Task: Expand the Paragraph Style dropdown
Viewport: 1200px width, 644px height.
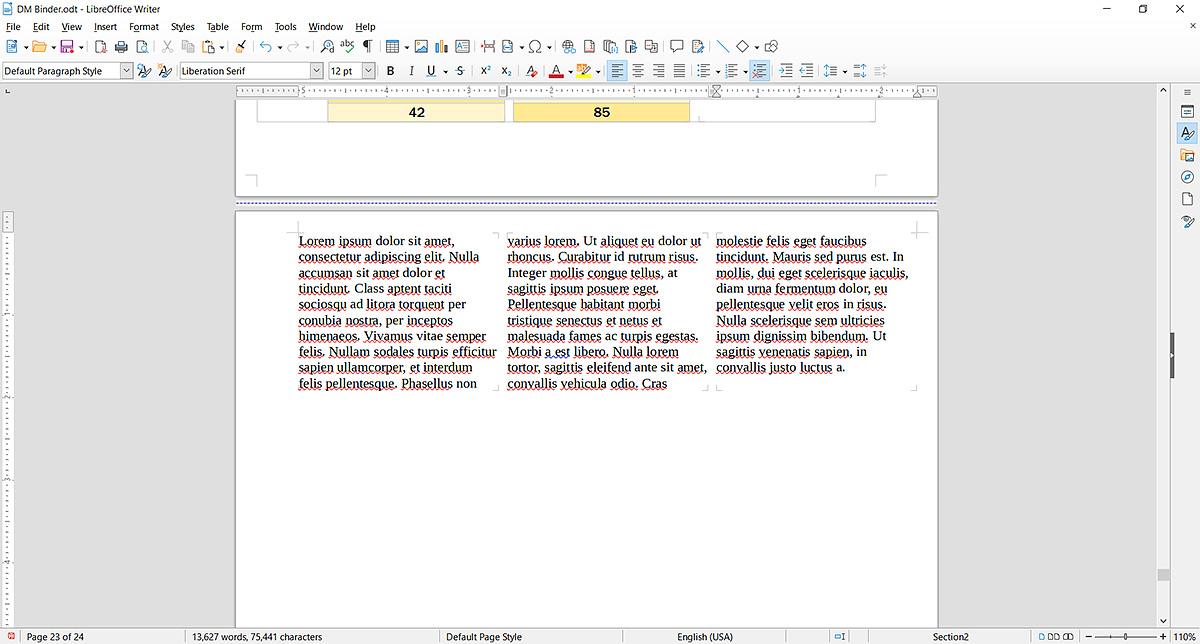Action: [x=126, y=71]
